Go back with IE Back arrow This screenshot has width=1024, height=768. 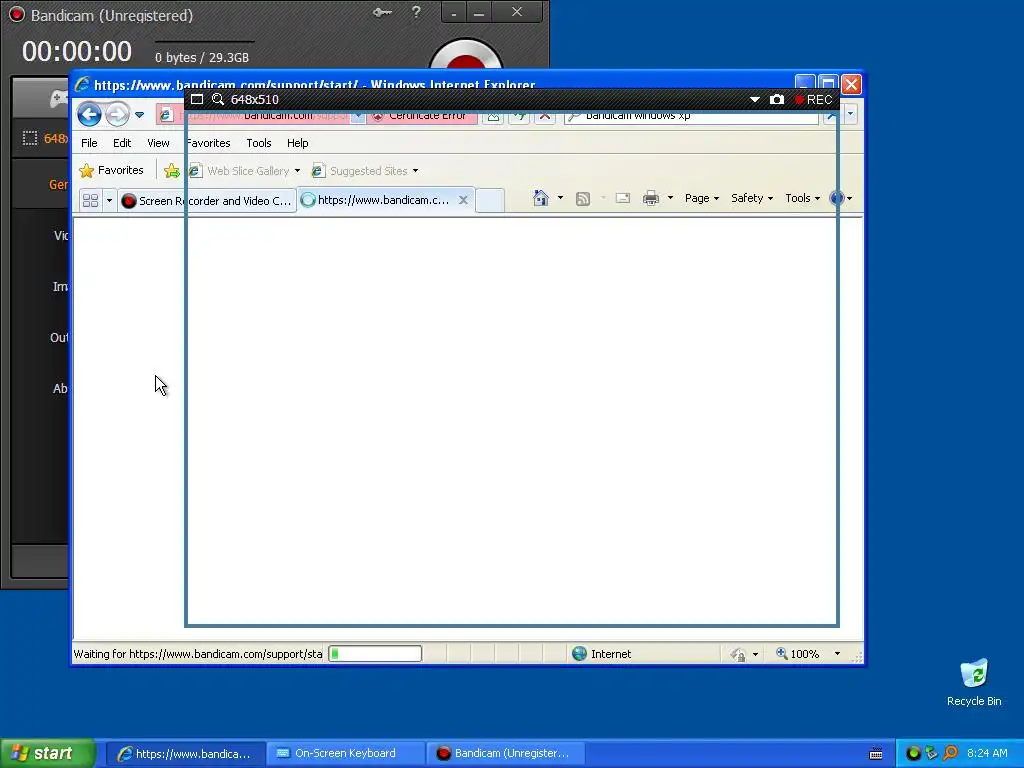(89, 114)
